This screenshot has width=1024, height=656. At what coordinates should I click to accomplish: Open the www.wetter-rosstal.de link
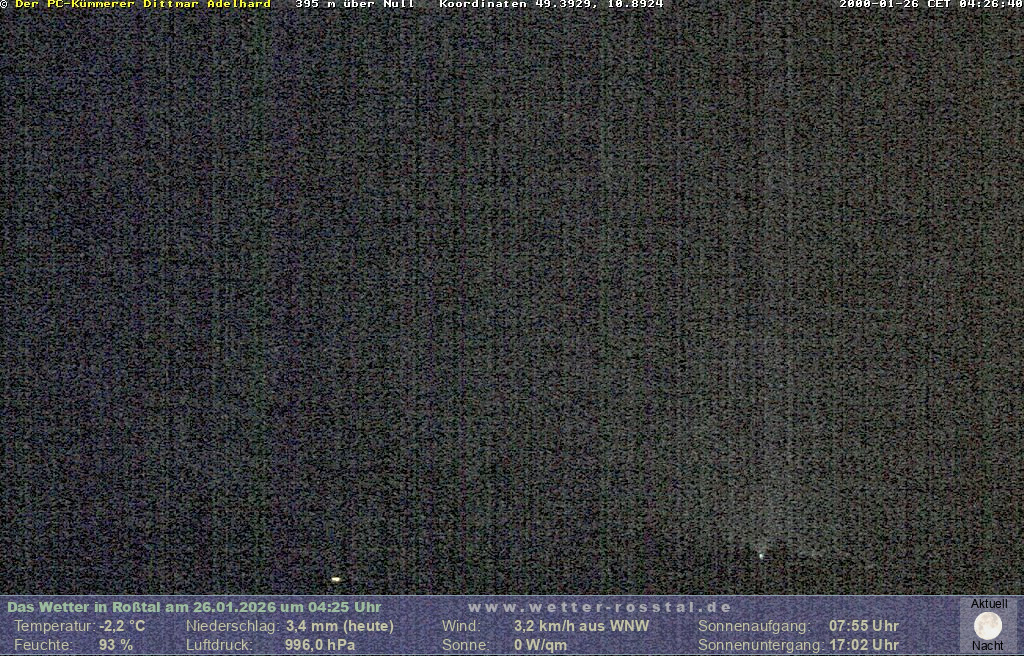pyautogui.click(x=600, y=607)
